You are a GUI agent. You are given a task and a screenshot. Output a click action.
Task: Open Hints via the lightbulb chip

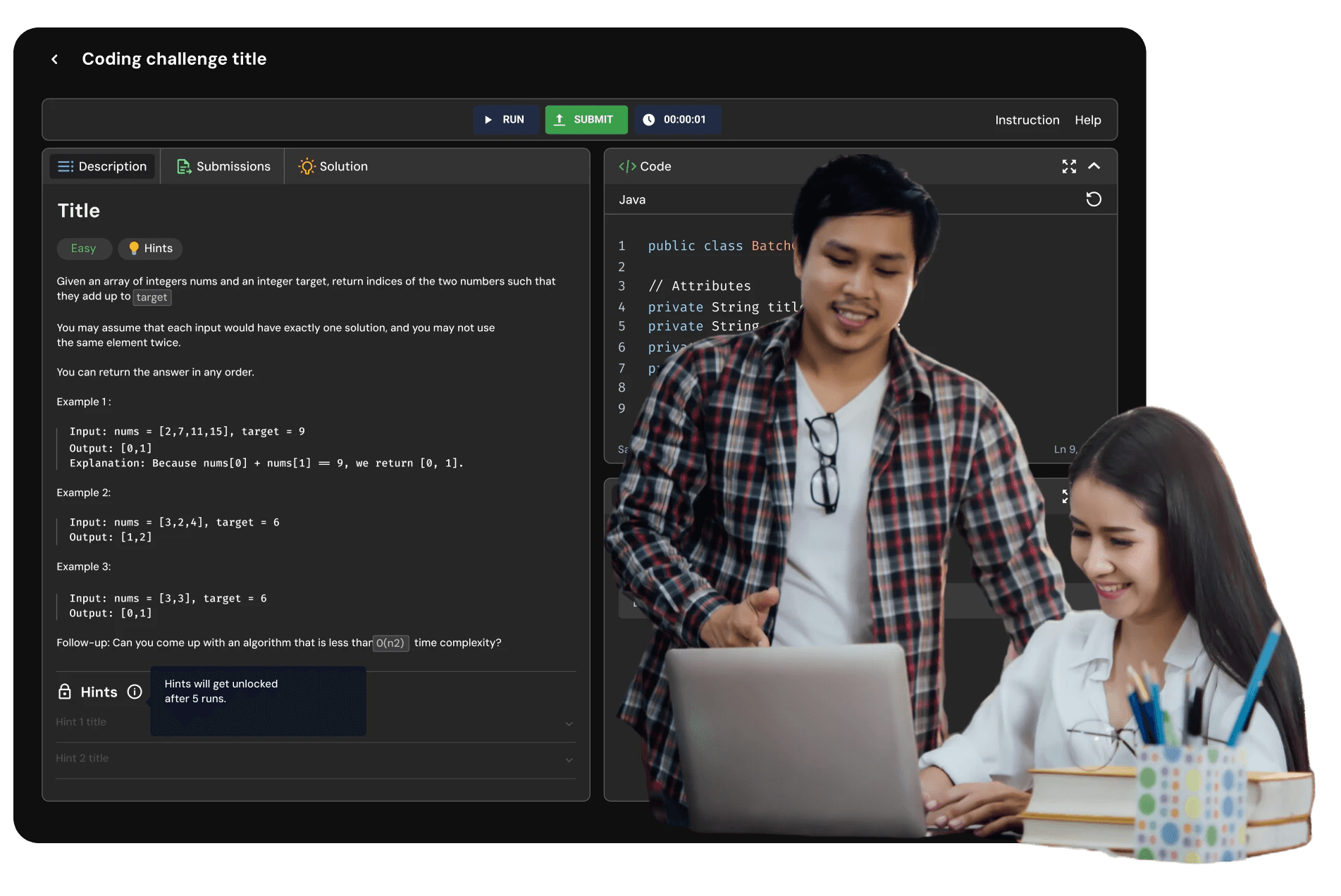pos(150,249)
